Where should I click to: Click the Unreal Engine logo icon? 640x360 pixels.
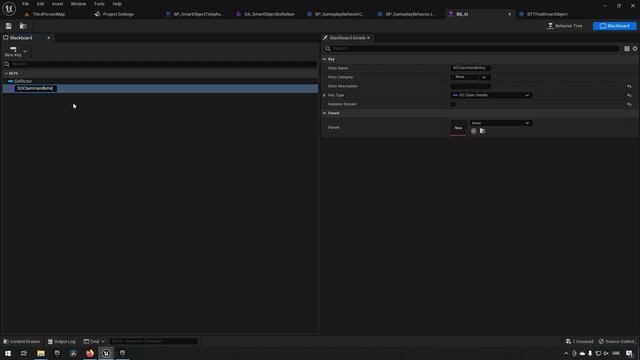9,8
